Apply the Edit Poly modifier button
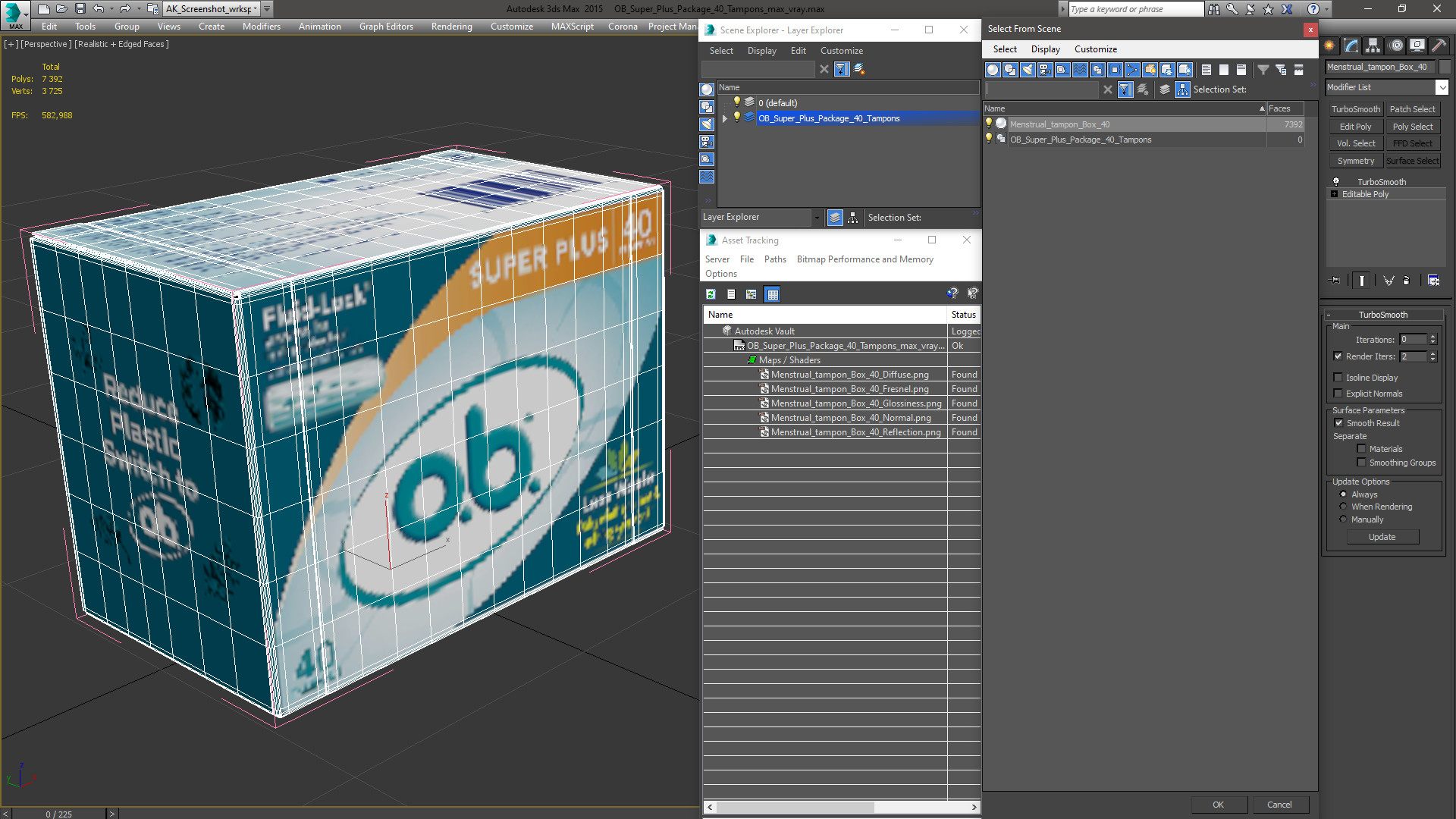 click(x=1355, y=127)
